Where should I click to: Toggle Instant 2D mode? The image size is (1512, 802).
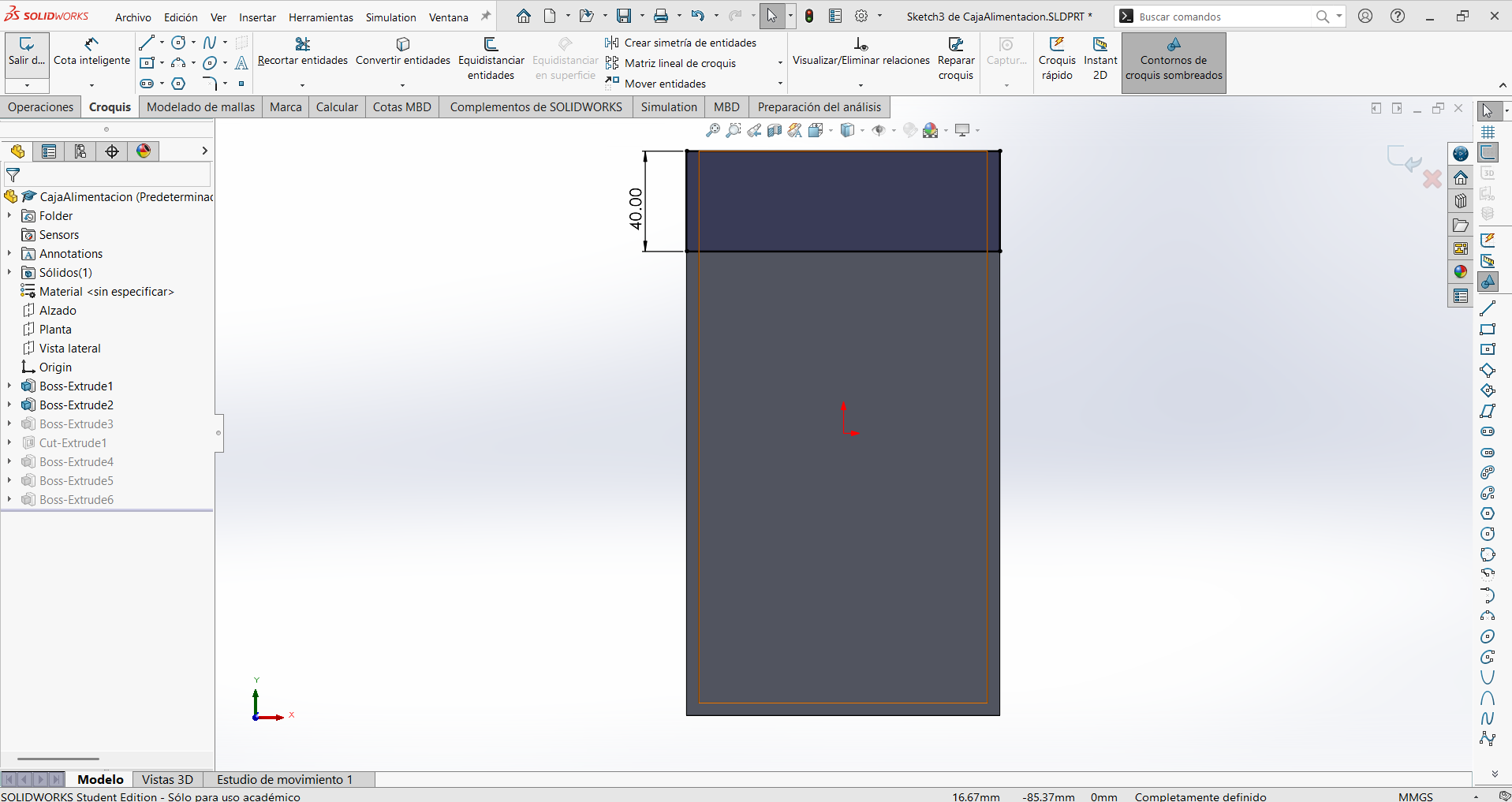pyautogui.click(x=1100, y=59)
